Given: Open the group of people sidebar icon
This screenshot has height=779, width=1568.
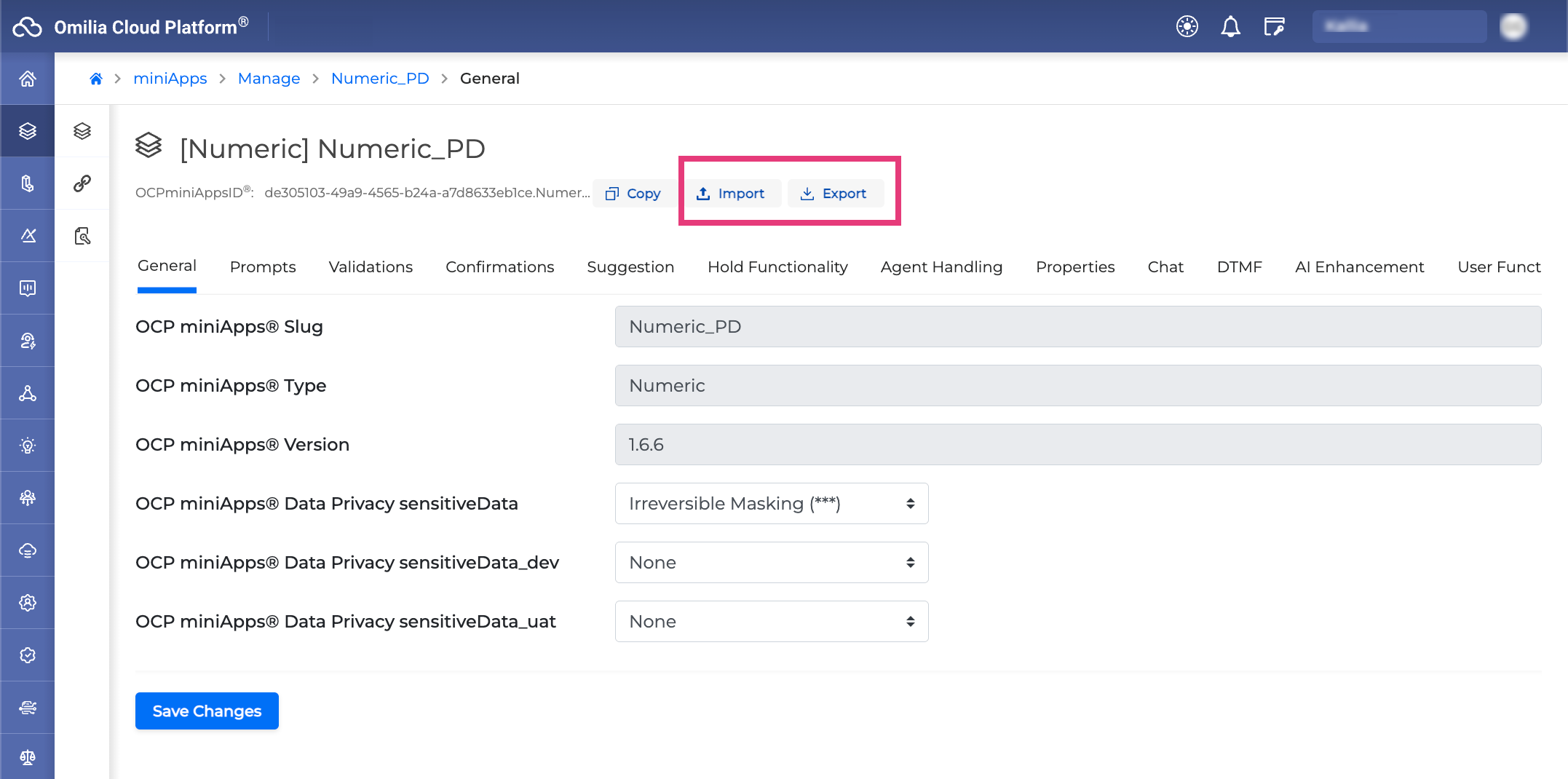Looking at the screenshot, I should tap(28, 498).
